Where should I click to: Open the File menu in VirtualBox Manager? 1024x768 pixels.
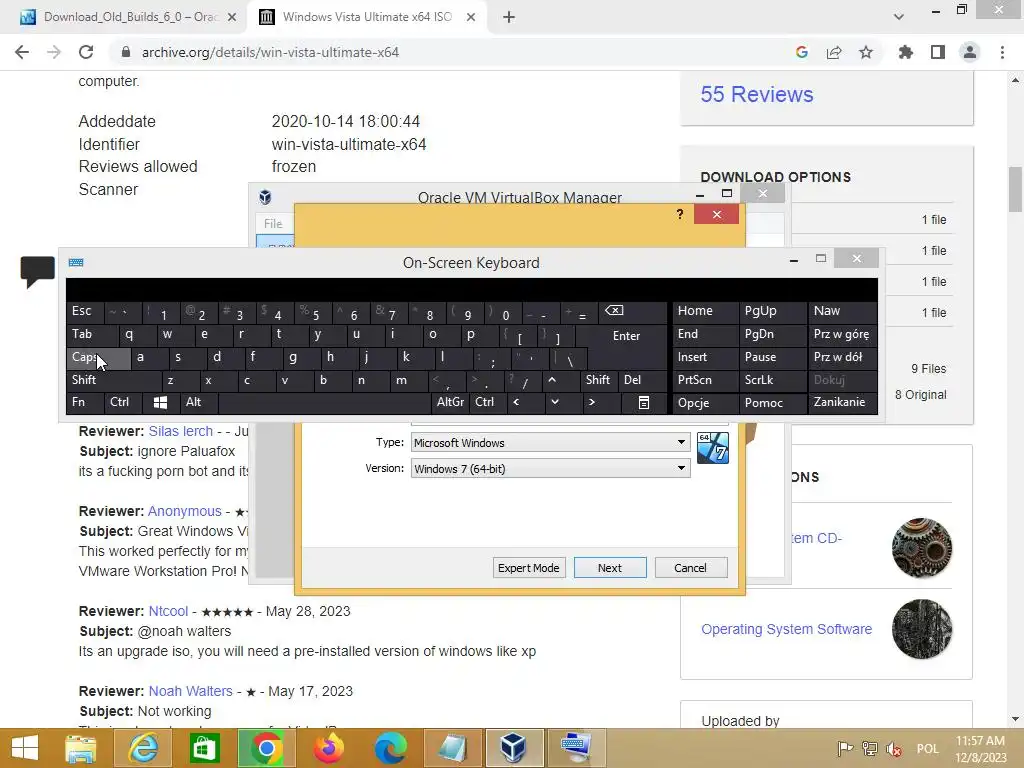pyautogui.click(x=273, y=224)
